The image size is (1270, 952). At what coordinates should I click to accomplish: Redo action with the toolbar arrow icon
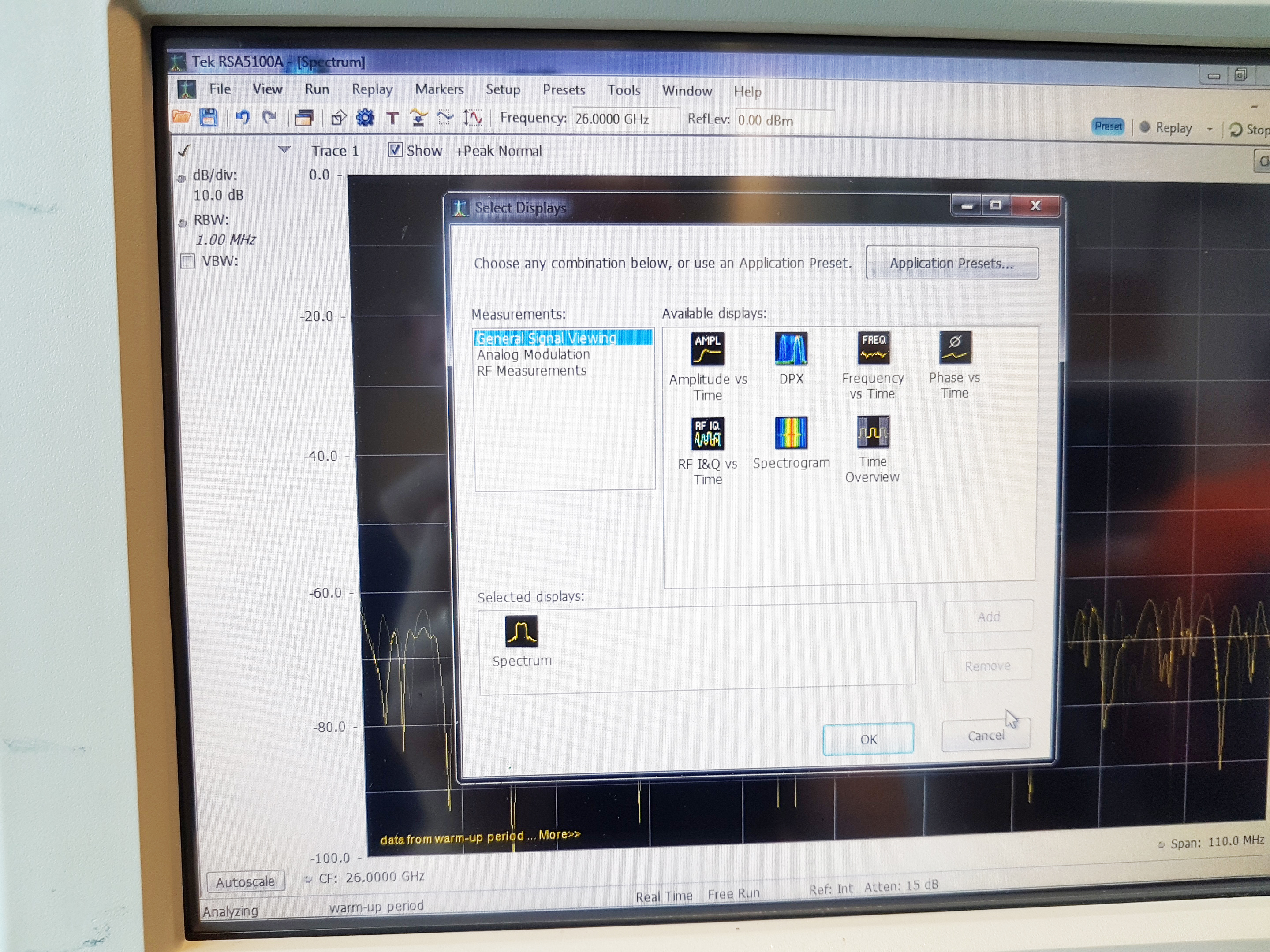tap(269, 118)
